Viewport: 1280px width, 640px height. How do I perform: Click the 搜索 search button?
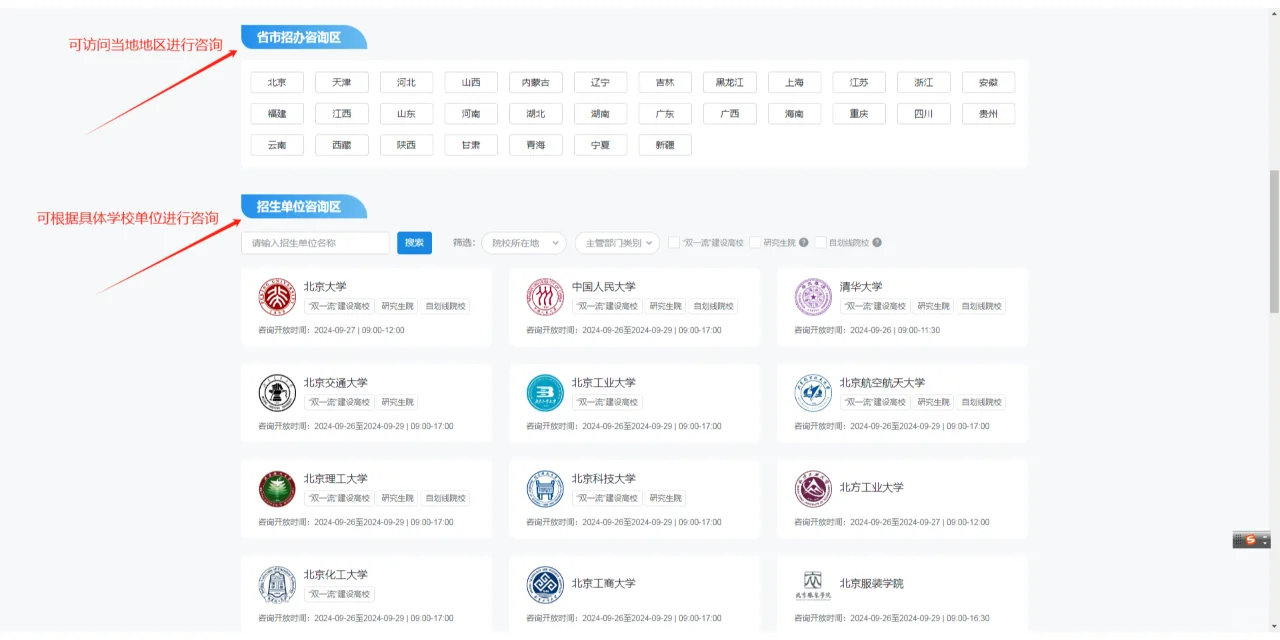[414, 242]
